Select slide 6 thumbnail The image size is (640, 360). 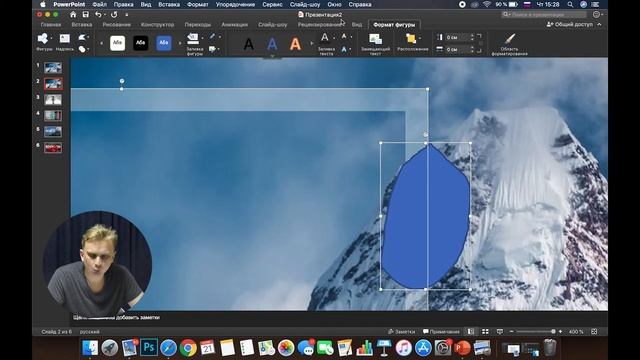[x=53, y=147]
